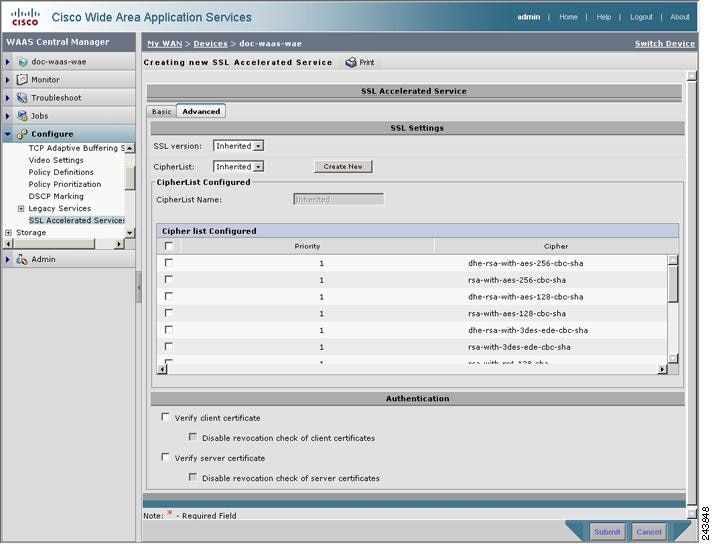Click the main page scroll-up arrow
Screen dimensions: 712x544
point(692,76)
